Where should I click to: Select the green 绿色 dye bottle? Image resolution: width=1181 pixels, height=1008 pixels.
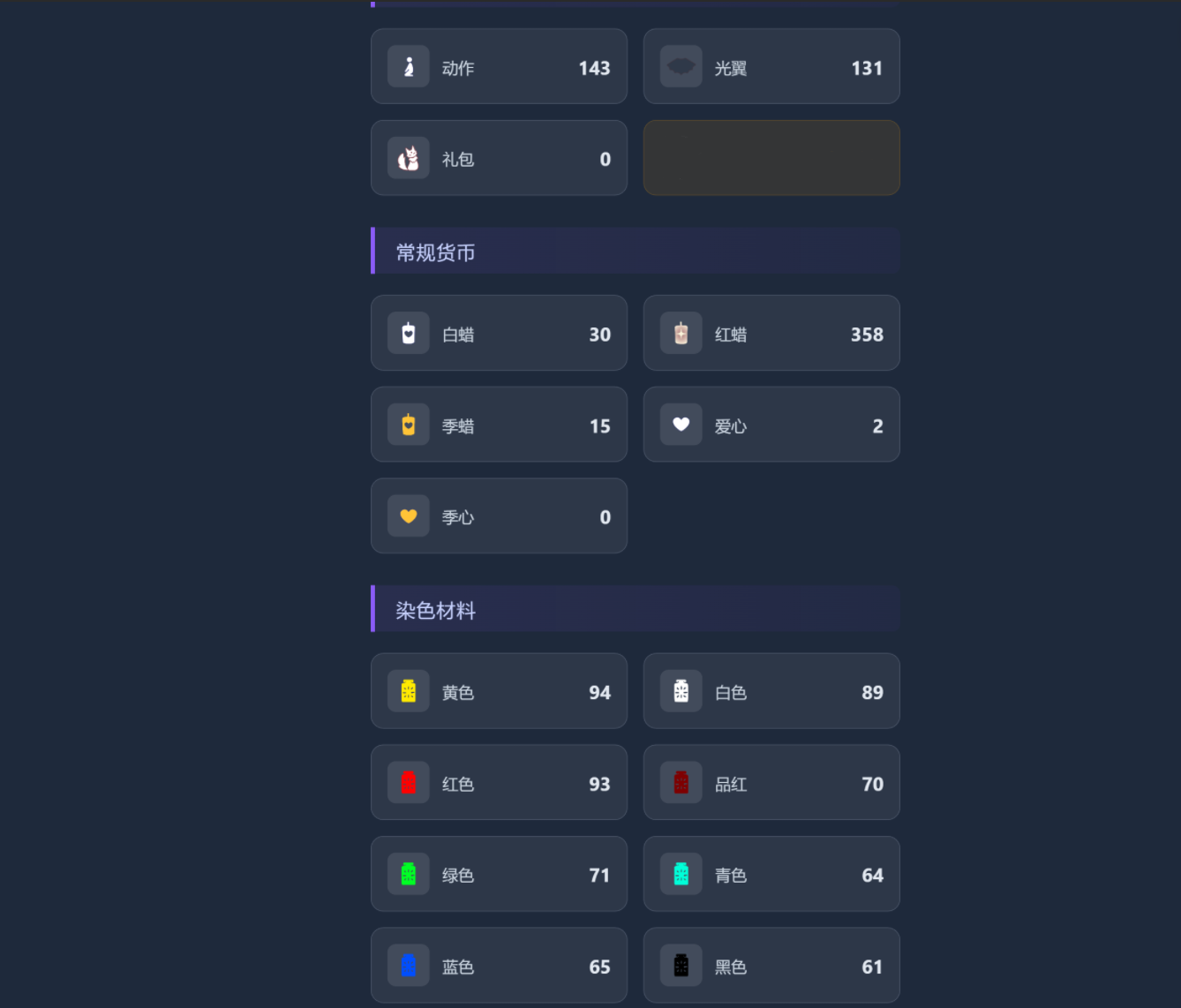click(x=409, y=874)
